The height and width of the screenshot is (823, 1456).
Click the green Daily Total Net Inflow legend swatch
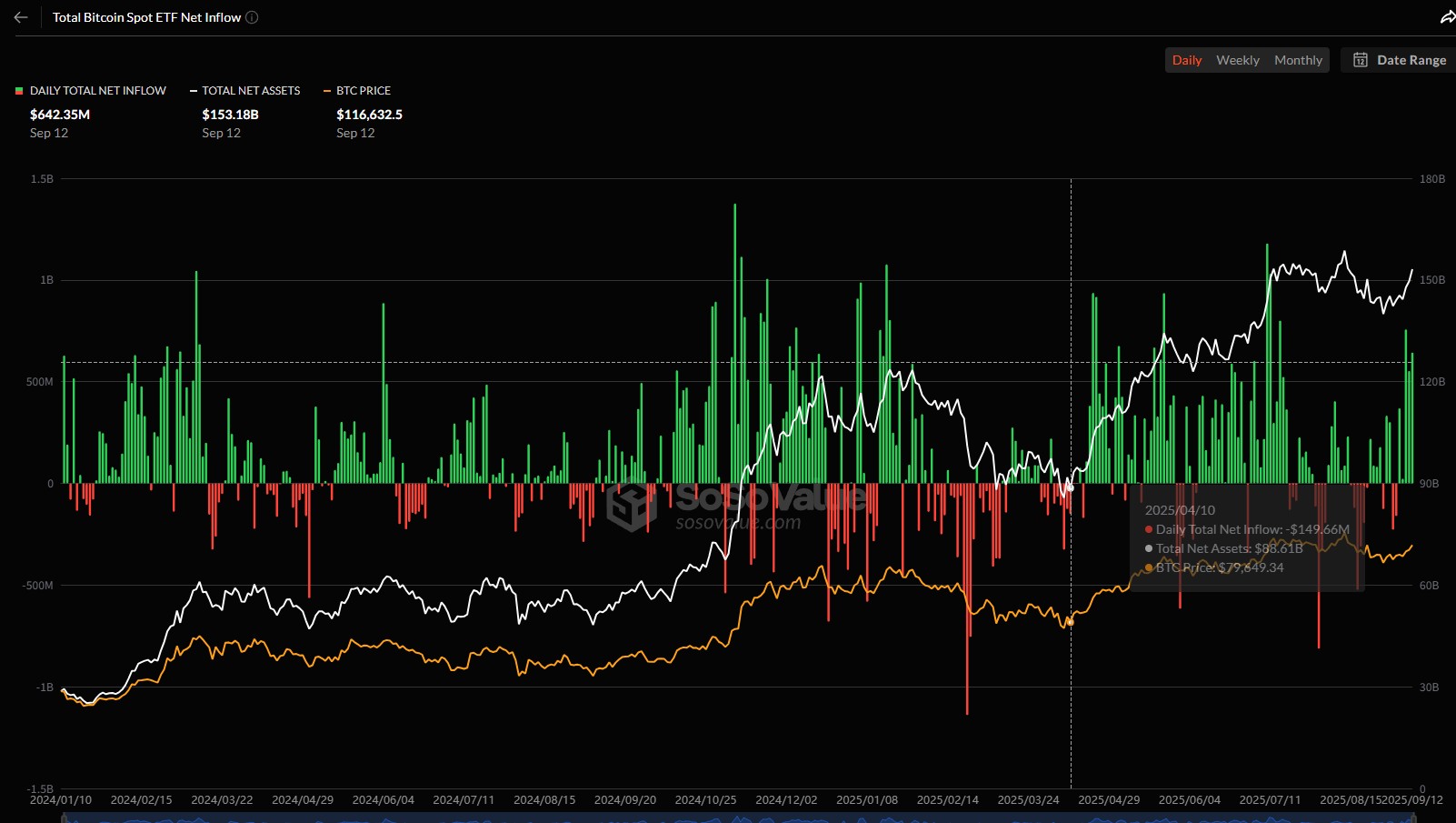pos(19,91)
